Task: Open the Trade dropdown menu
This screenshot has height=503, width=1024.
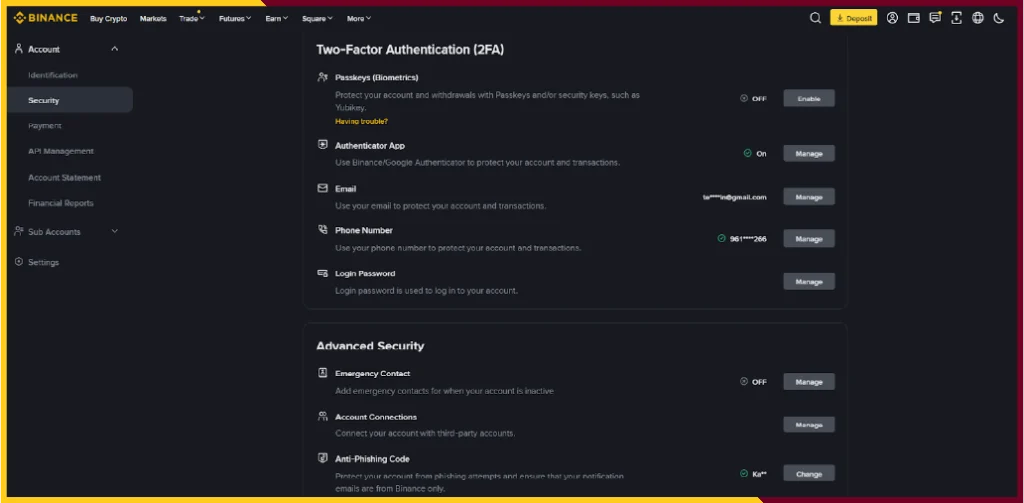Action: click(x=192, y=18)
